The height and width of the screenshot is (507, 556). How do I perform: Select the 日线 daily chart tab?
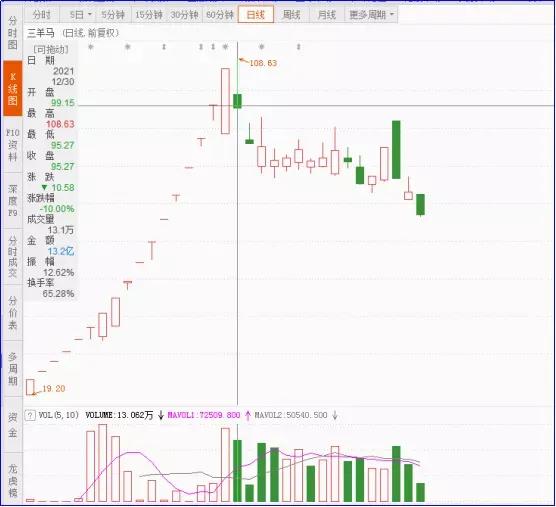(x=256, y=15)
